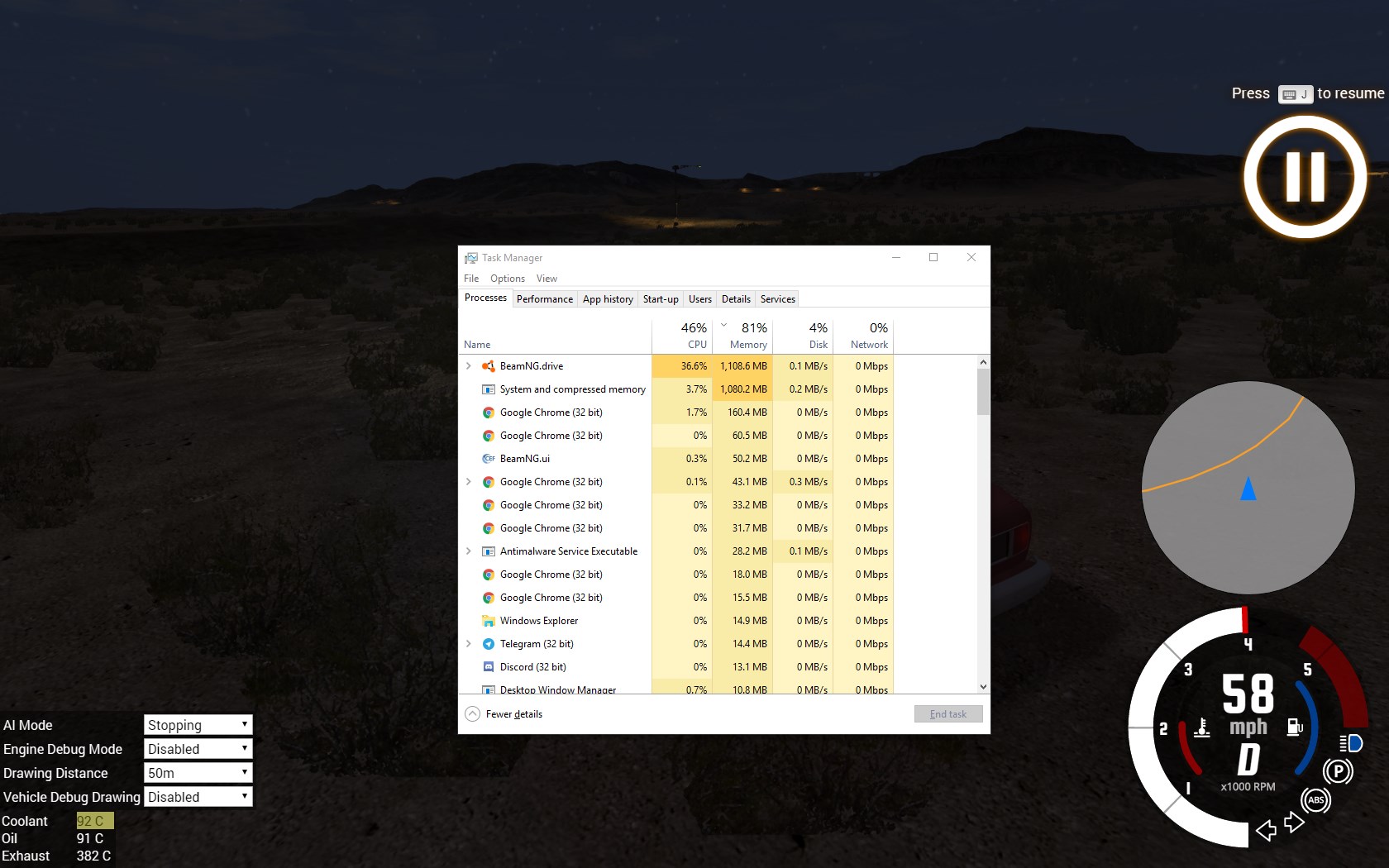
Task: Open the AI Mode dropdown
Action: pyautogui.click(x=198, y=725)
